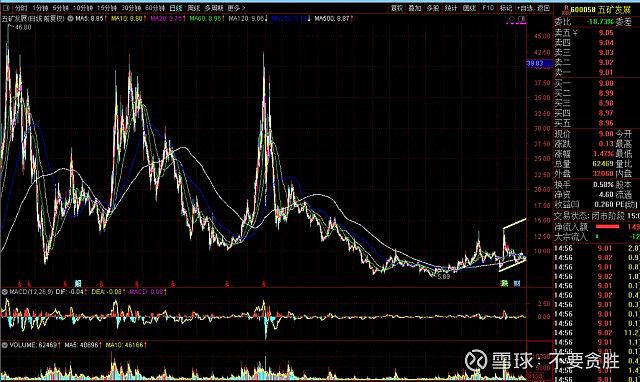Click the X100 volume scale label
The height and width of the screenshot is (382, 640).
(x=535, y=376)
